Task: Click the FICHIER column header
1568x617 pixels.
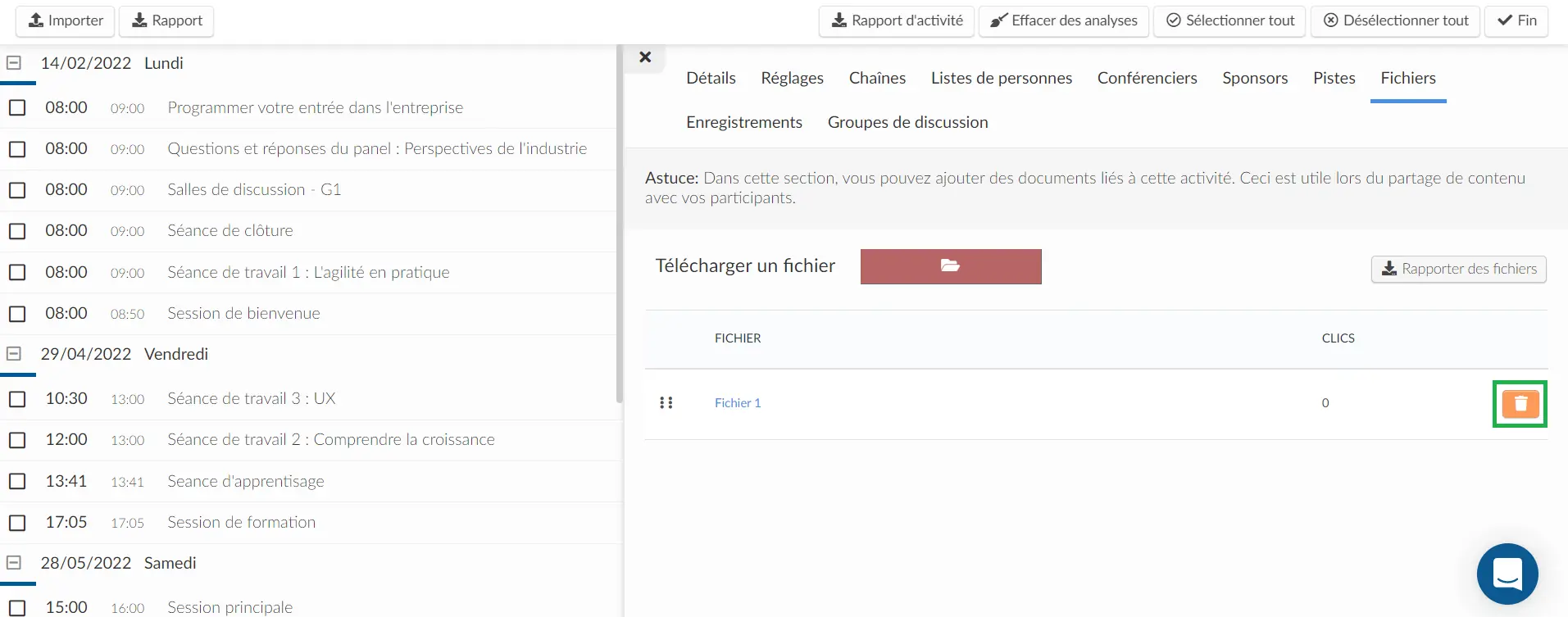Action: [x=738, y=338]
